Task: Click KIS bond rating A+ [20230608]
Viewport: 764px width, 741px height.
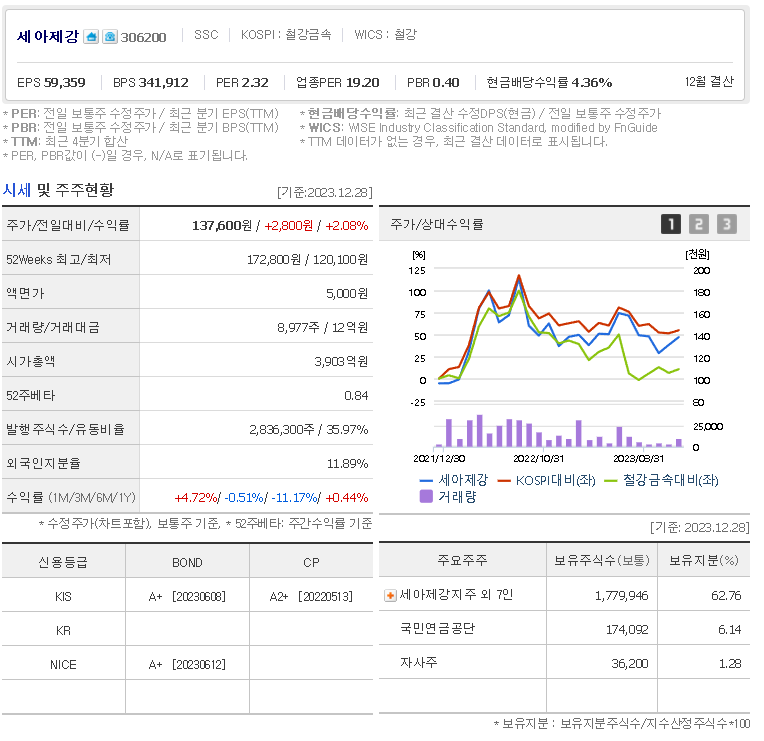Action: pos(187,597)
